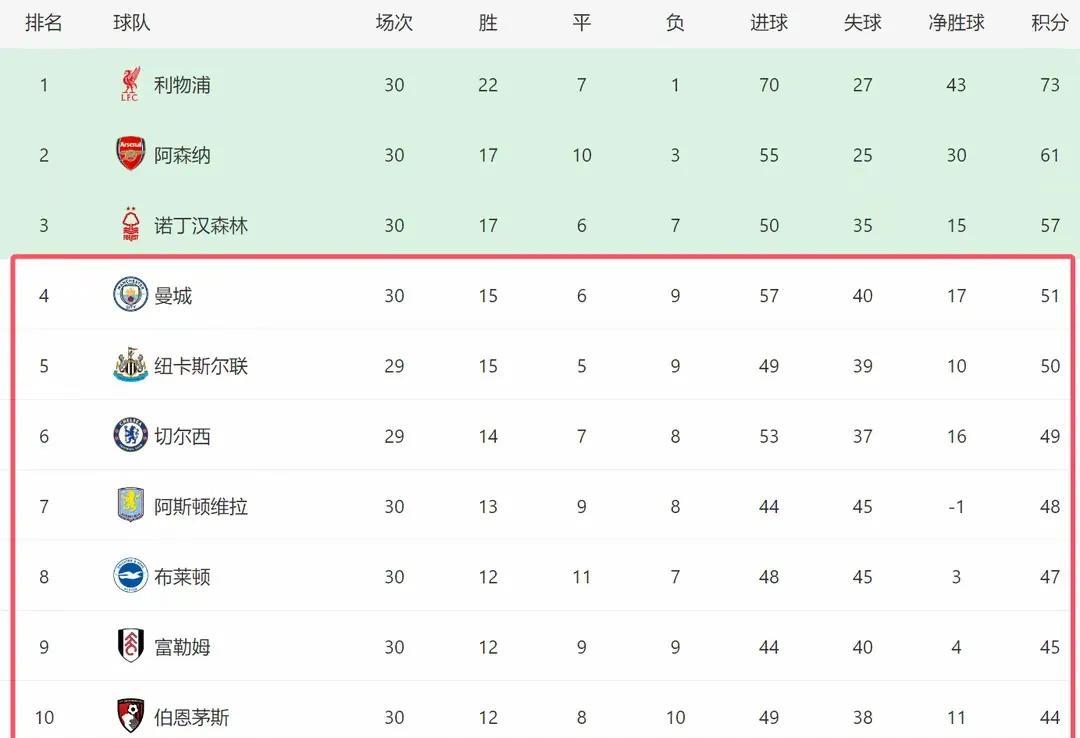This screenshot has height=738, width=1080.
Task: Click the Chelsea club crest
Action: pyautogui.click(x=130, y=435)
